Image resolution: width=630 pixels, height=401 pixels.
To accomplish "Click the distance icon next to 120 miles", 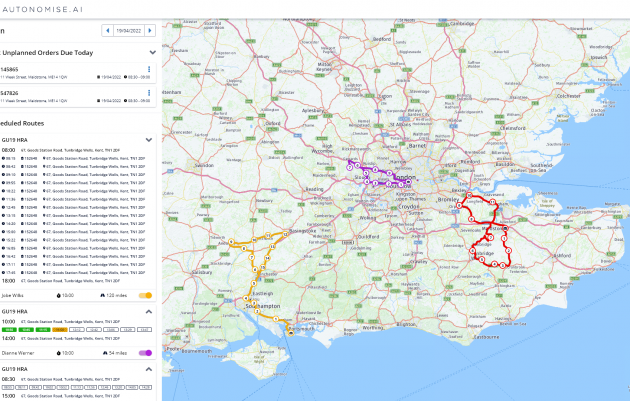I will pos(100,296).
